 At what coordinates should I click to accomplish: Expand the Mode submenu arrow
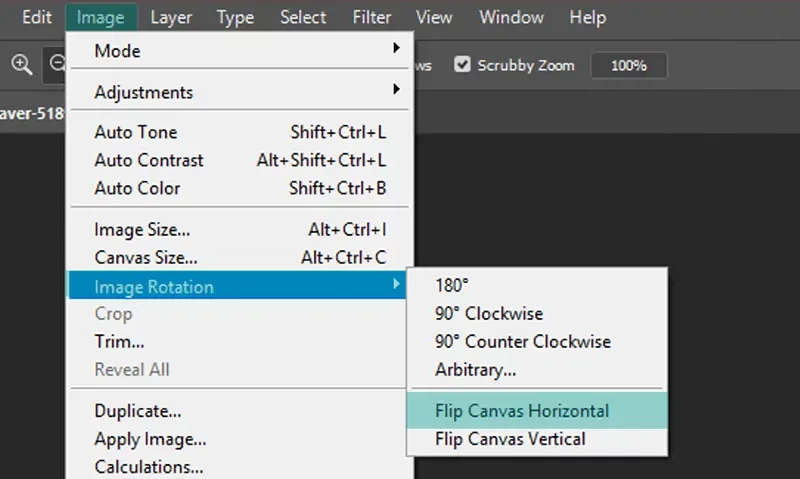tap(396, 48)
